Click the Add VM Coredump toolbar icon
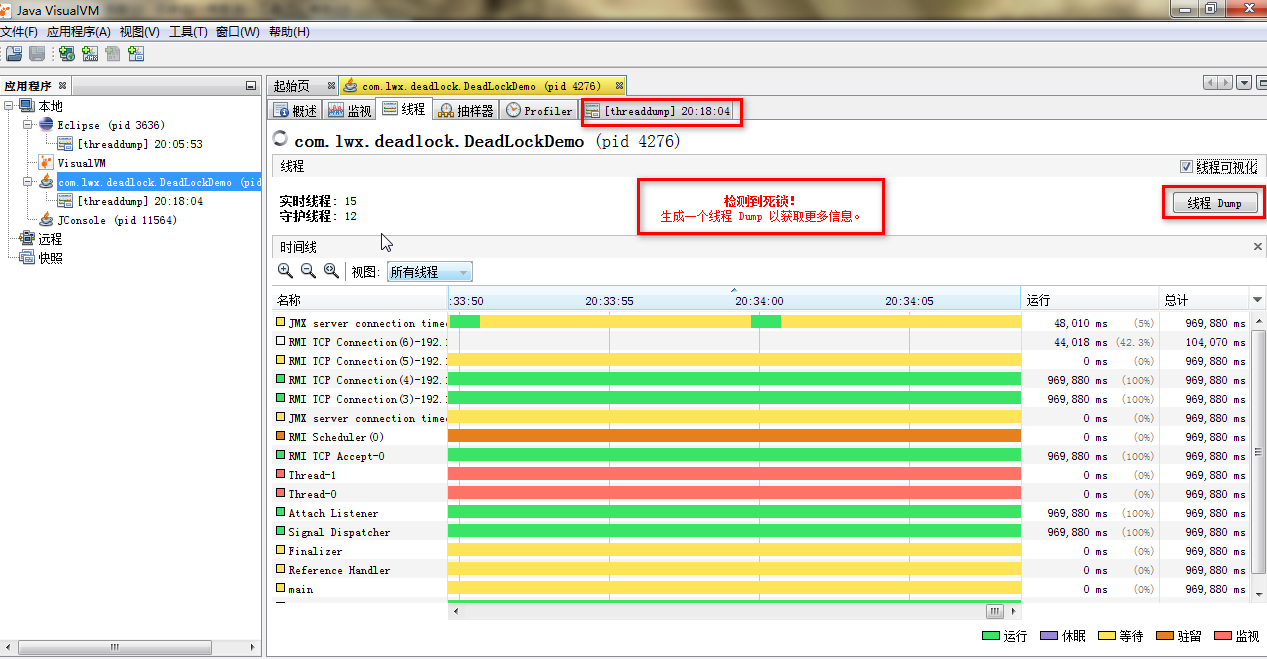This screenshot has width=1267, height=659. tap(112, 54)
